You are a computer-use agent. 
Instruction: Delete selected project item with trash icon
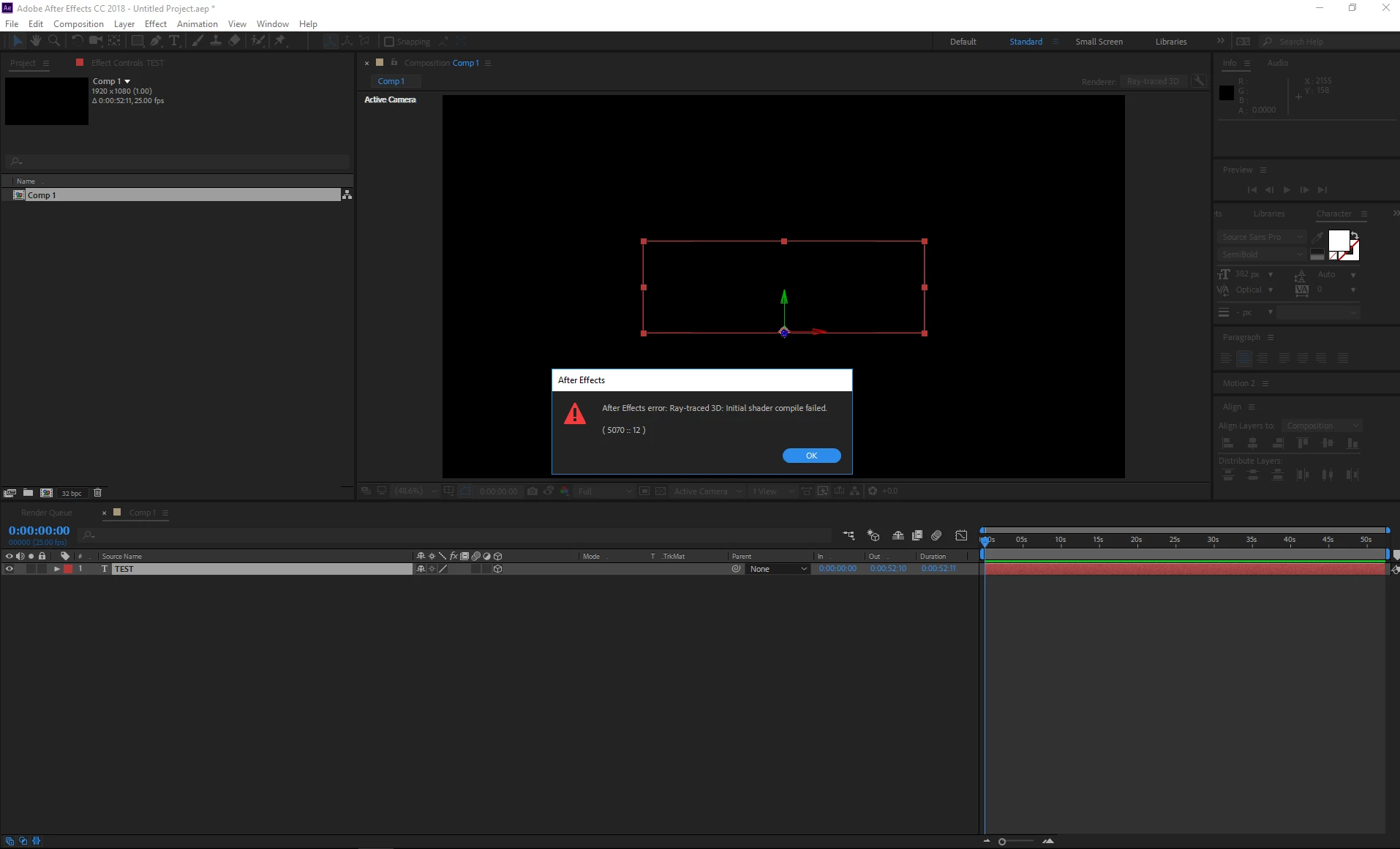(97, 492)
